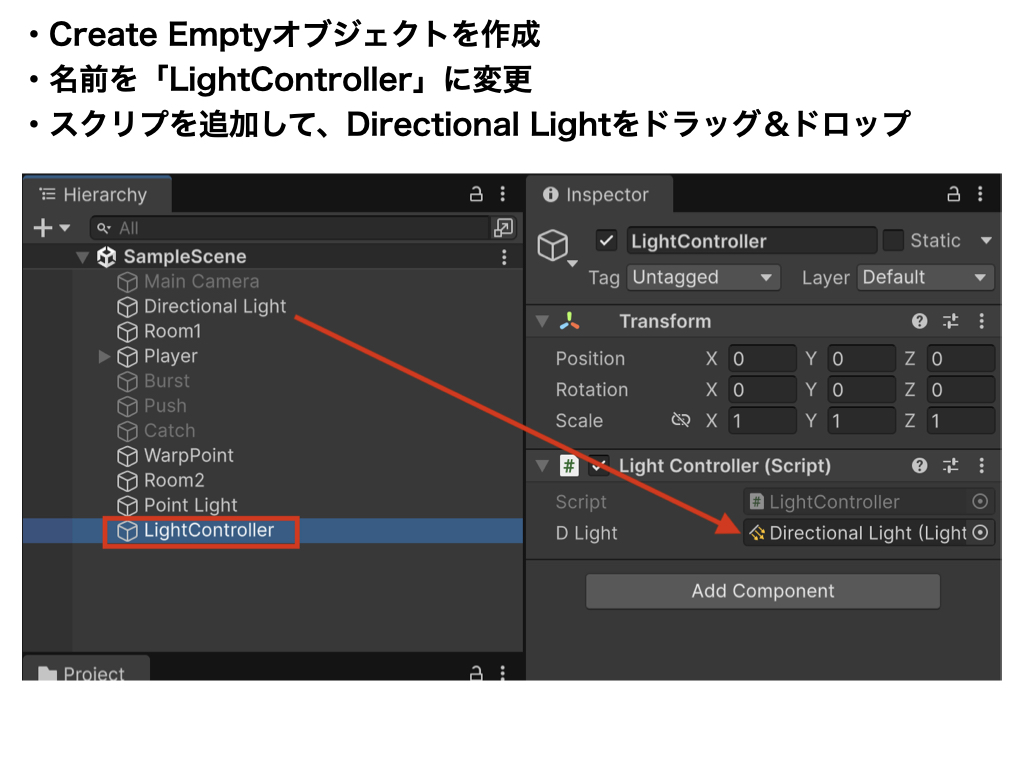Select Directional Light in the Hierarchy
Image resolution: width=1024 pixels, height=768 pixels.
(x=214, y=307)
